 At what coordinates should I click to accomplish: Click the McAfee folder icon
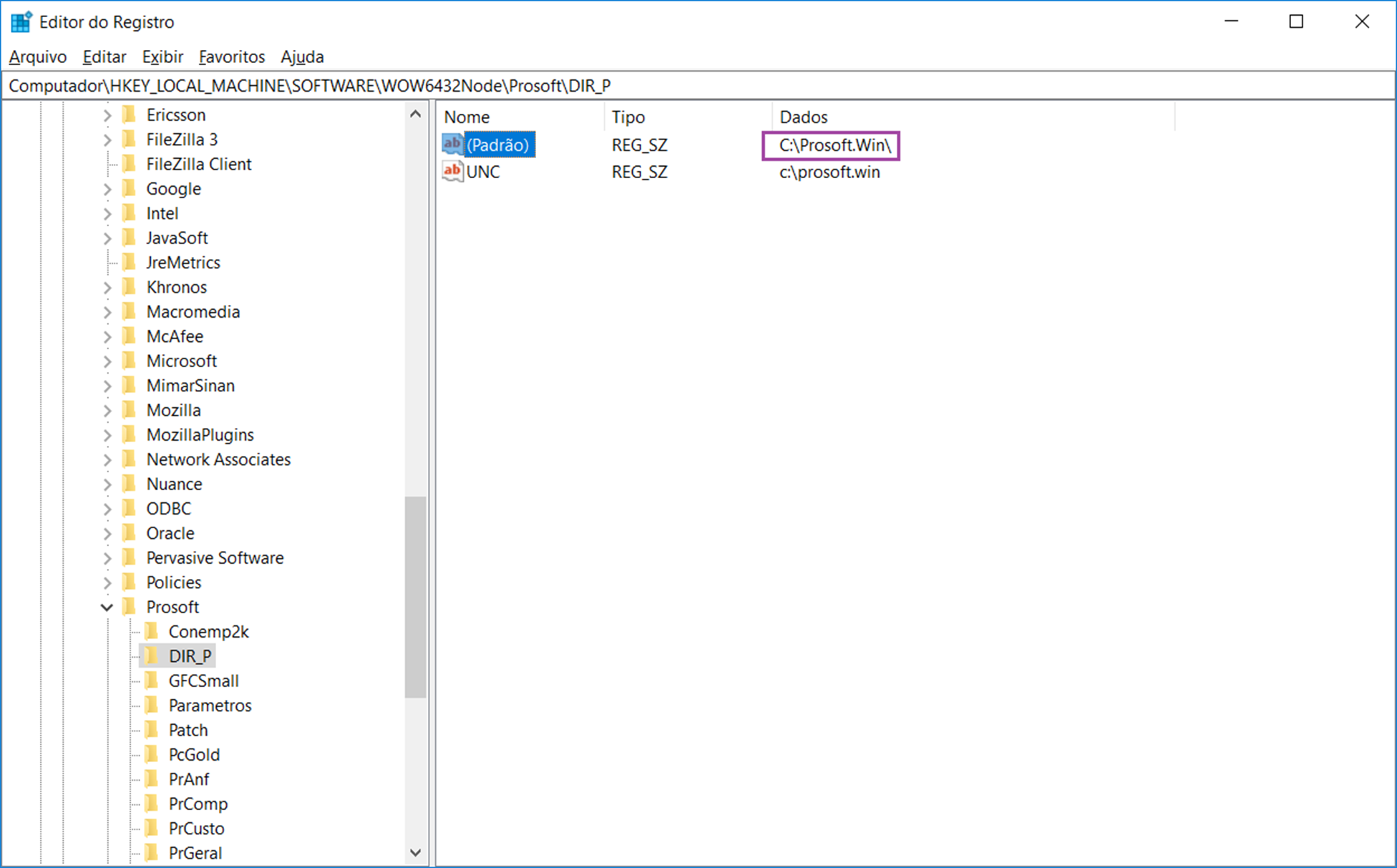[130, 336]
